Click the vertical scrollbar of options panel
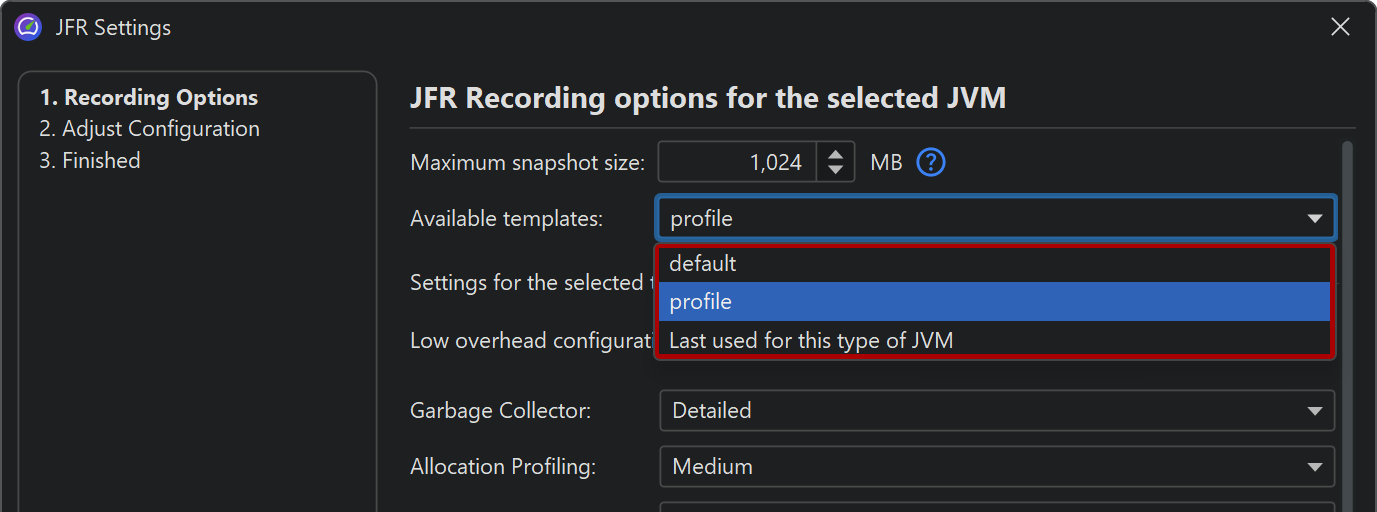Screen dimensions: 1377x512 pos(1346,300)
